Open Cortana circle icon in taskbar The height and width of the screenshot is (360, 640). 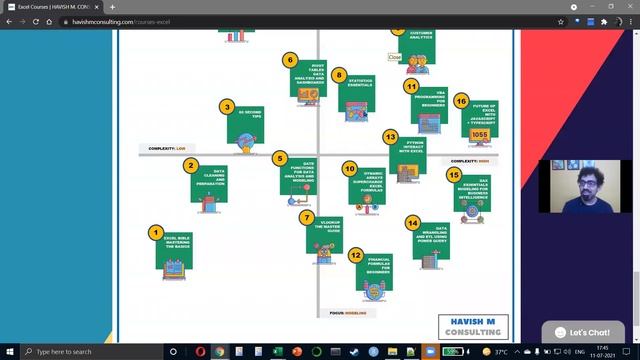(x=173, y=351)
